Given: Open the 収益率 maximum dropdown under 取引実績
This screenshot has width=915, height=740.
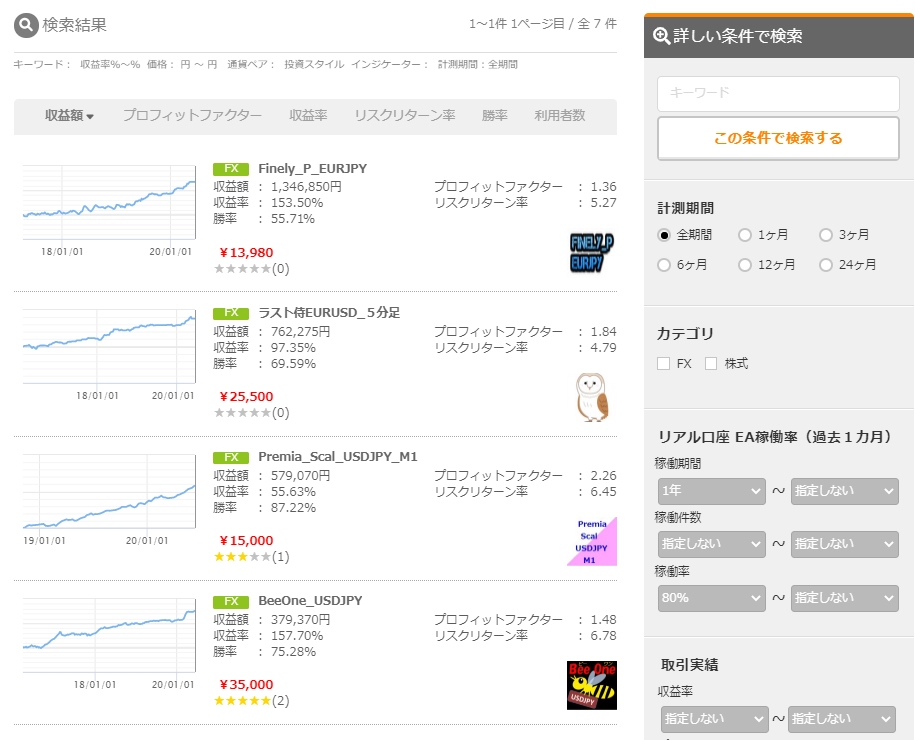Looking at the screenshot, I should (841, 719).
